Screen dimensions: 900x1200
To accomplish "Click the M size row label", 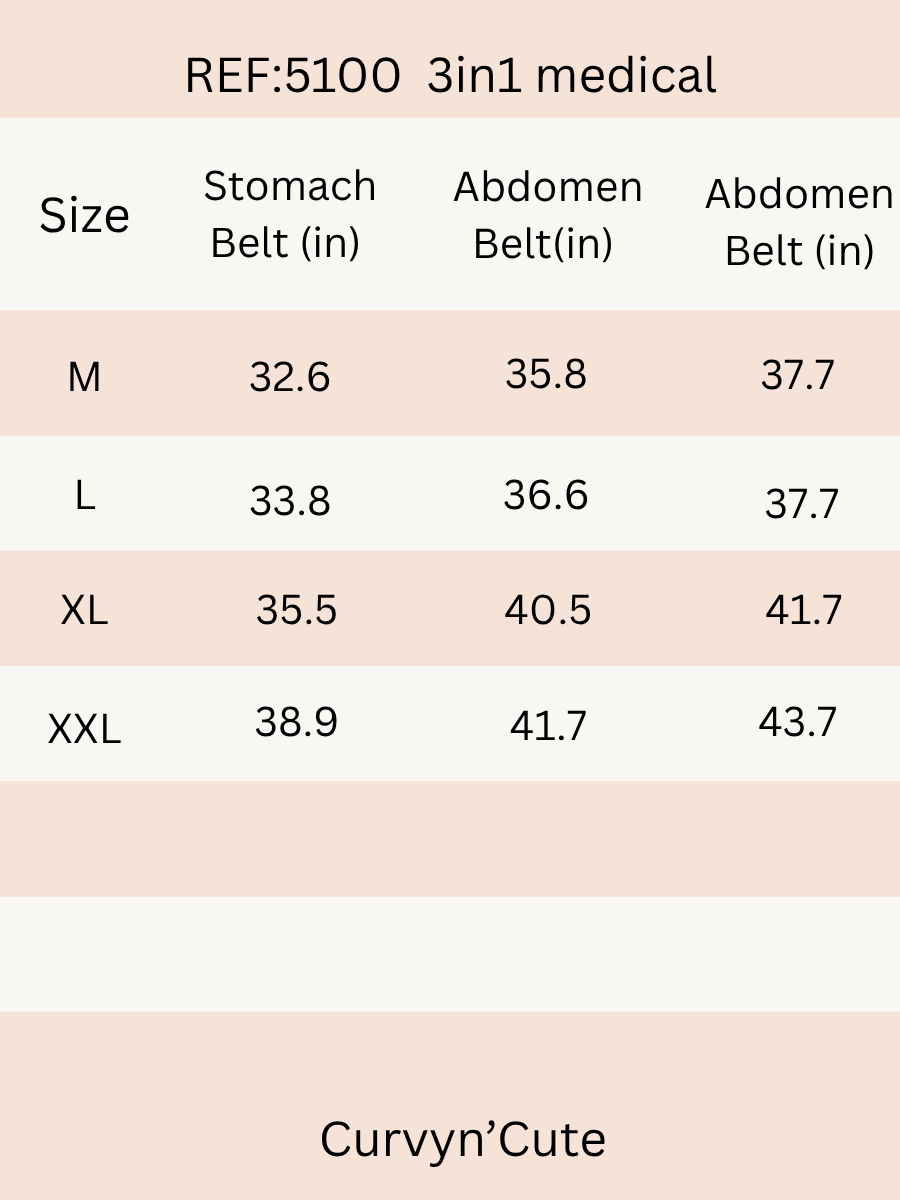I will 84,378.
